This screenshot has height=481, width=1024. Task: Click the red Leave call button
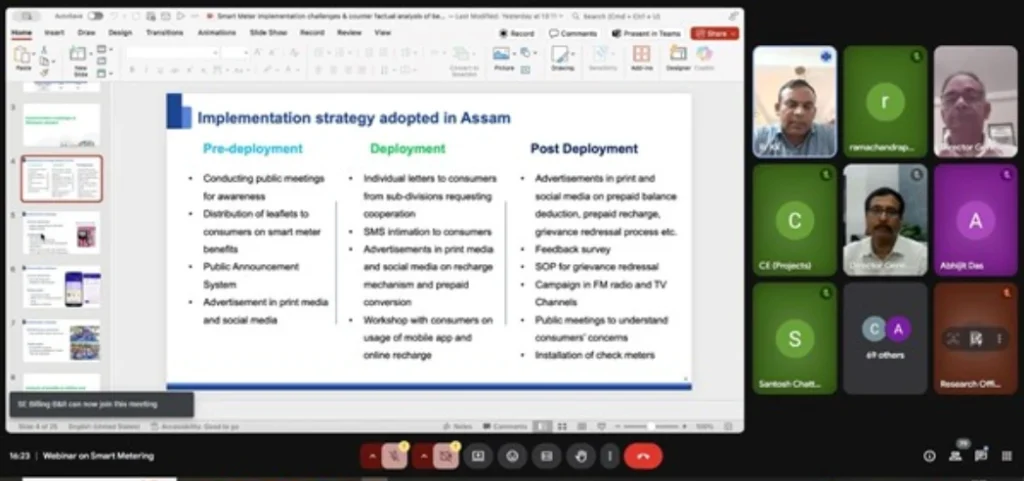(x=643, y=456)
